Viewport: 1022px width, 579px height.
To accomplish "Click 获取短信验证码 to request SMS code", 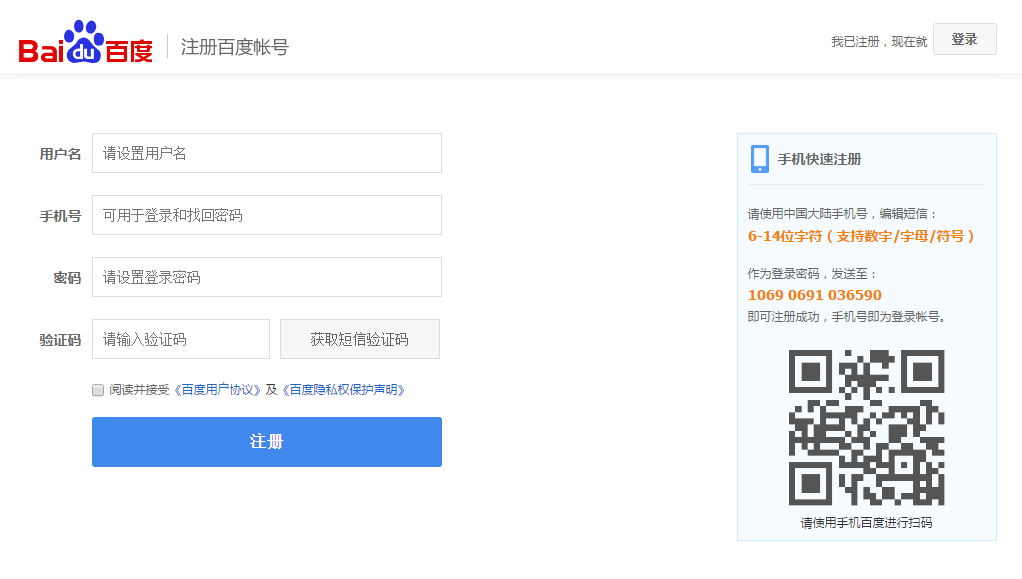I will [x=360, y=339].
